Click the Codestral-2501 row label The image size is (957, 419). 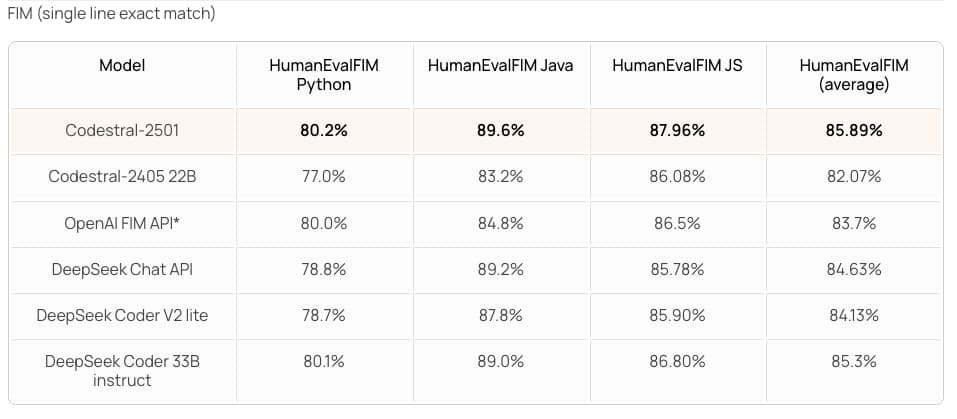tap(122, 130)
